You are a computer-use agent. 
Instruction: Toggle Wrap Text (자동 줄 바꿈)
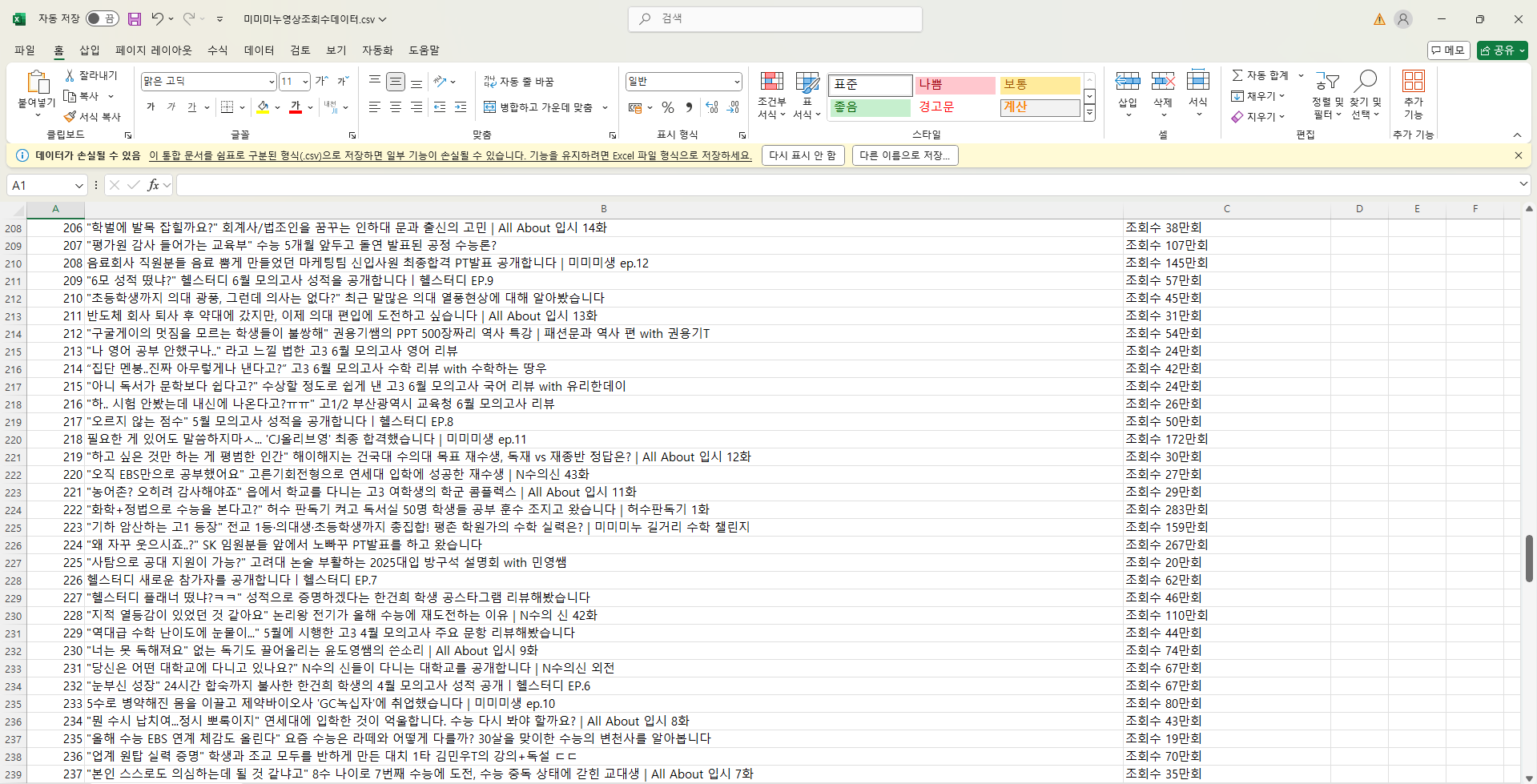[519, 82]
